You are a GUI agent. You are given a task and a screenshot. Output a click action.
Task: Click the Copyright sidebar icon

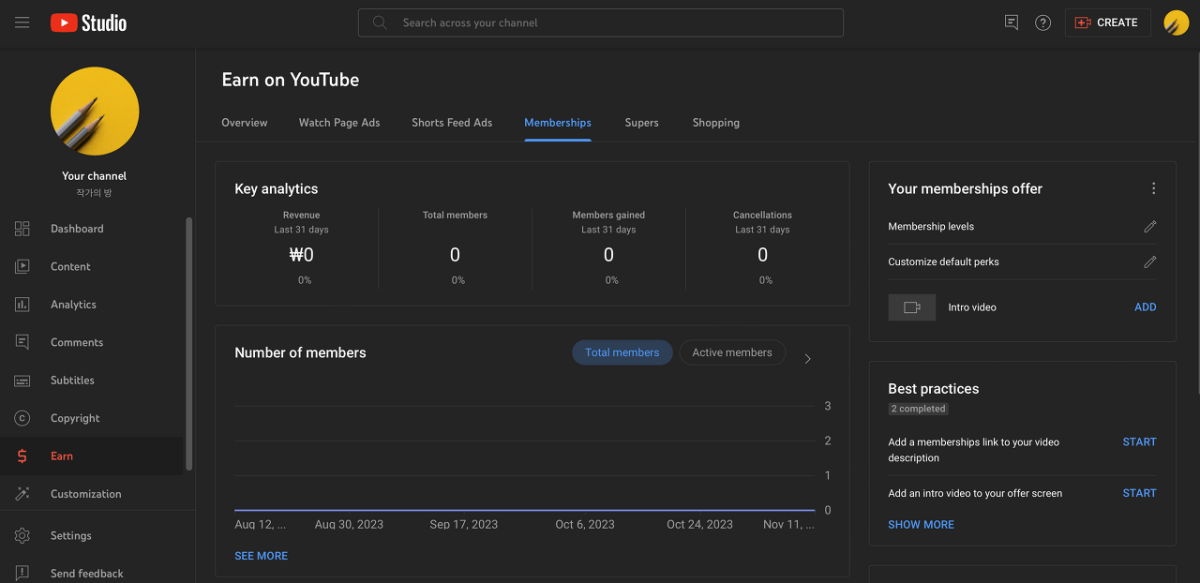(x=22, y=418)
